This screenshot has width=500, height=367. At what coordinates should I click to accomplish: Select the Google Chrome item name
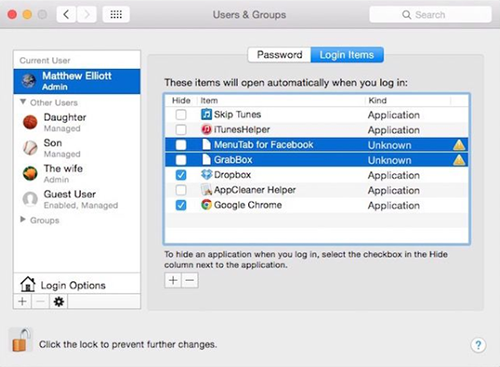248,205
